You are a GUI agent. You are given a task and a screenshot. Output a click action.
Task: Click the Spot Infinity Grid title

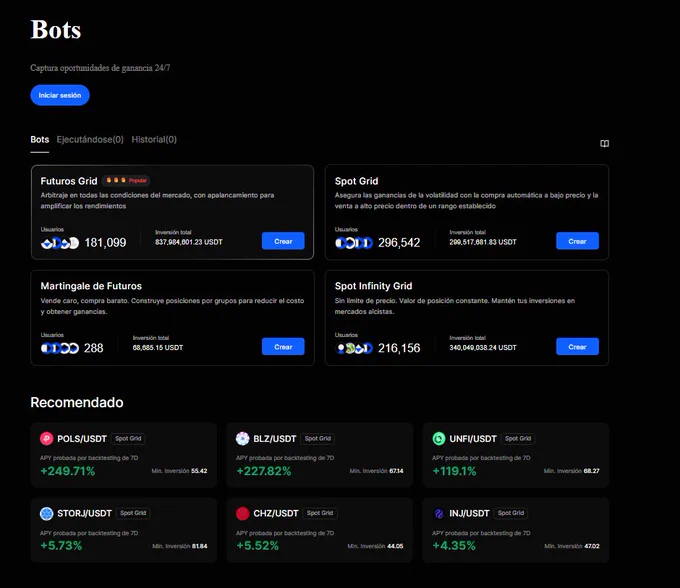pyautogui.click(x=373, y=286)
